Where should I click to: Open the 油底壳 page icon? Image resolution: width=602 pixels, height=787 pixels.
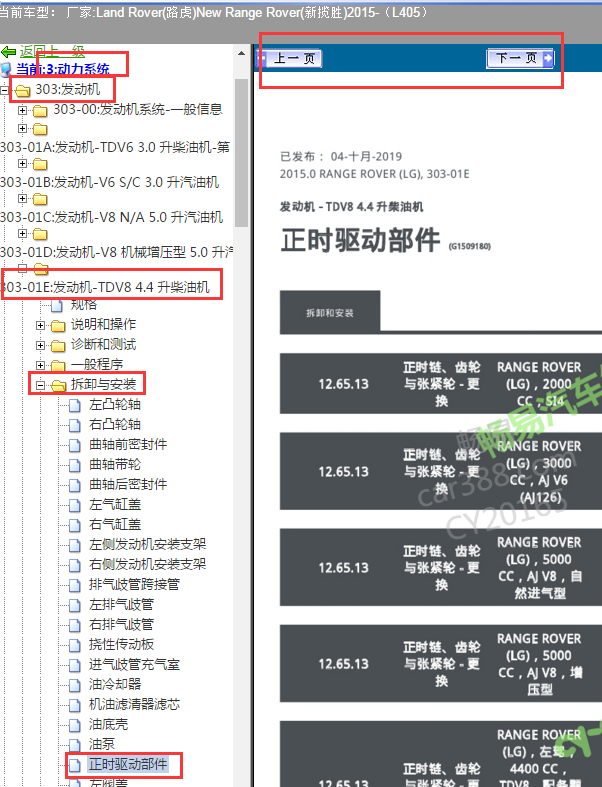pyautogui.click(x=74, y=725)
